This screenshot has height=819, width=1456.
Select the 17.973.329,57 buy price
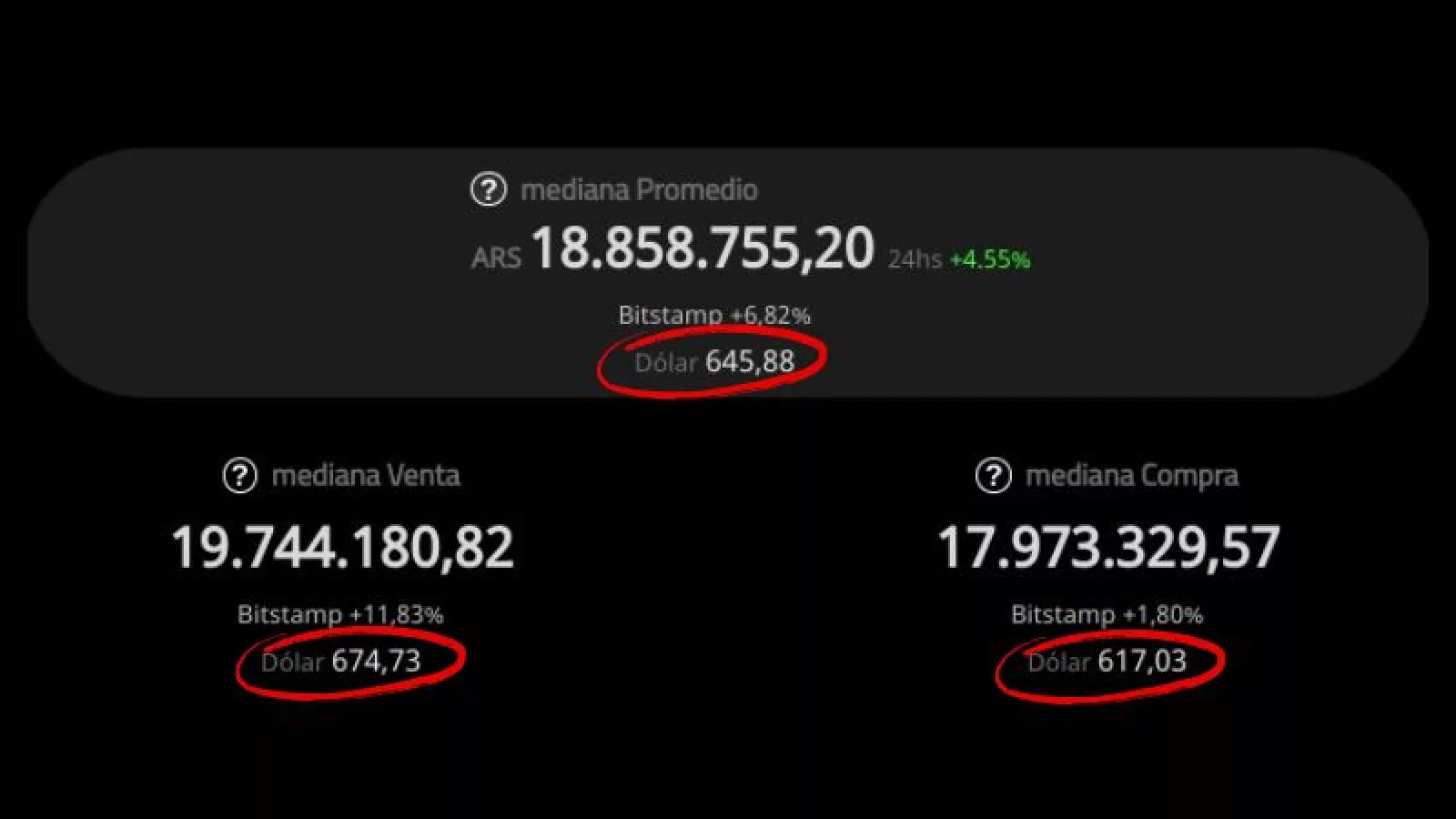pyautogui.click(x=1108, y=547)
